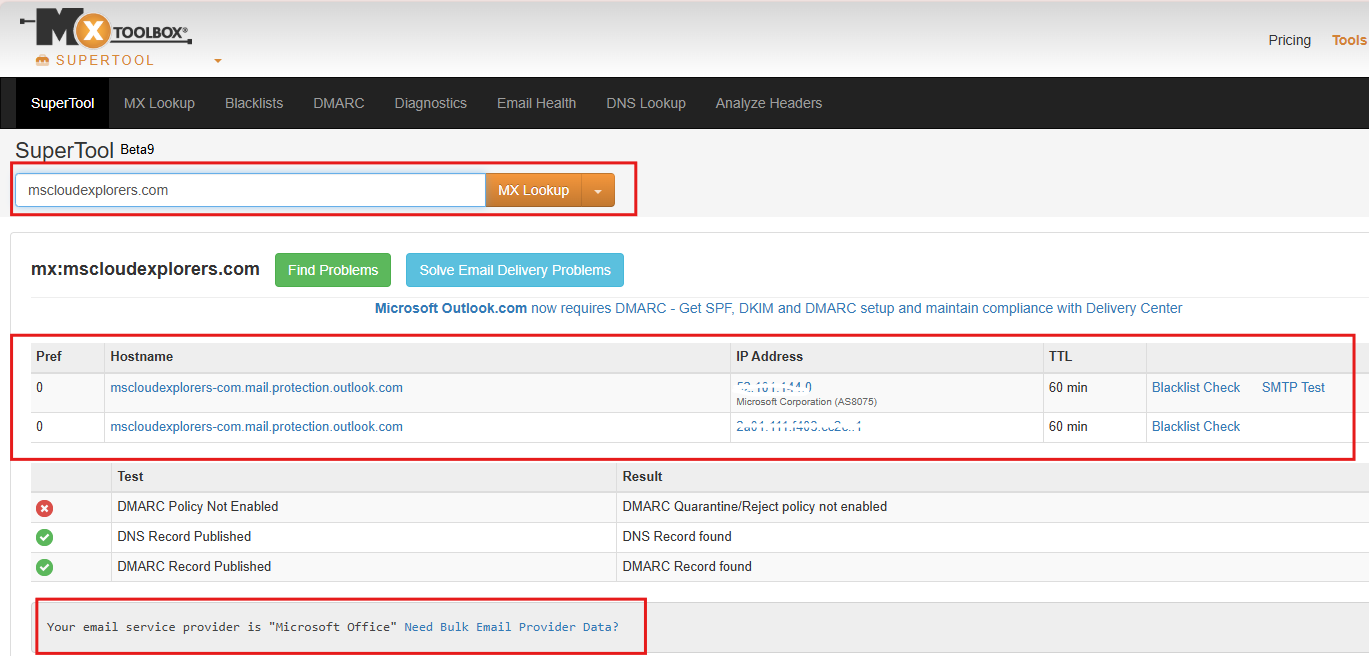Select Microsoft Corporation (AS8075) text
The width and height of the screenshot is (1369, 656).
point(806,402)
